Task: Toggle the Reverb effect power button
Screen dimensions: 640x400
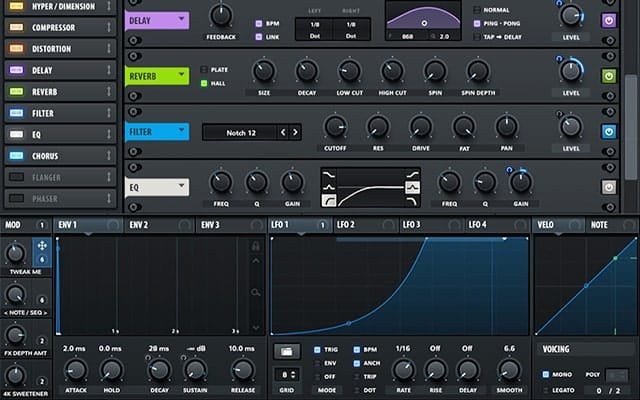Action: click(609, 76)
